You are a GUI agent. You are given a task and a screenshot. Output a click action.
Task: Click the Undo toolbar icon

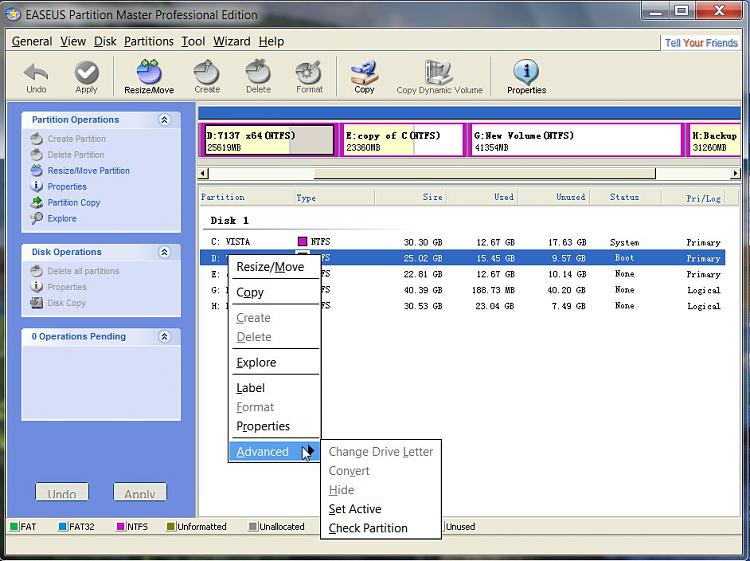tap(36, 76)
